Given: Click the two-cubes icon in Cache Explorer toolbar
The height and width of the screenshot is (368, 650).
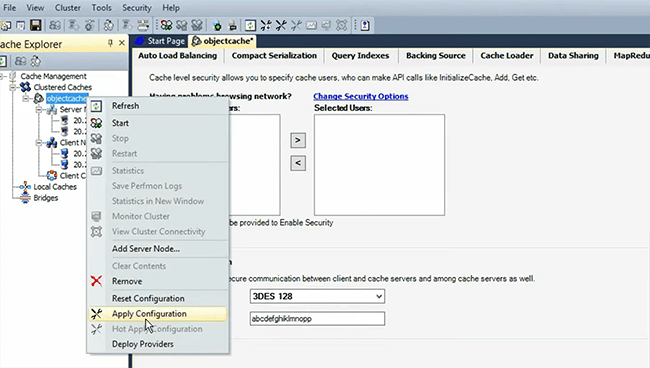Looking at the screenshot, I should [20, 61].
